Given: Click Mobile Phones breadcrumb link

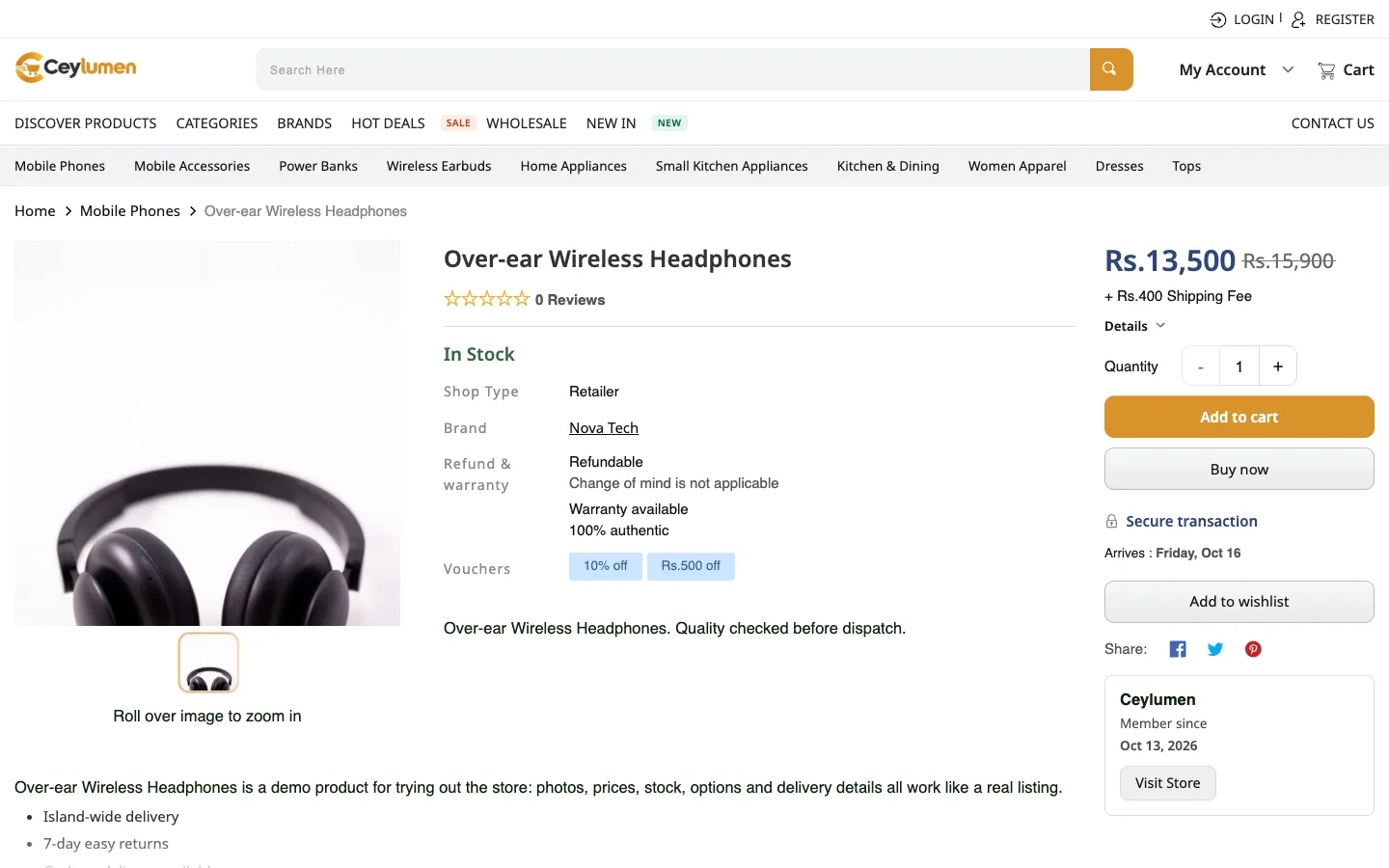Looking at the screenshot, I should pyautogui.click(x=130, y=211).
